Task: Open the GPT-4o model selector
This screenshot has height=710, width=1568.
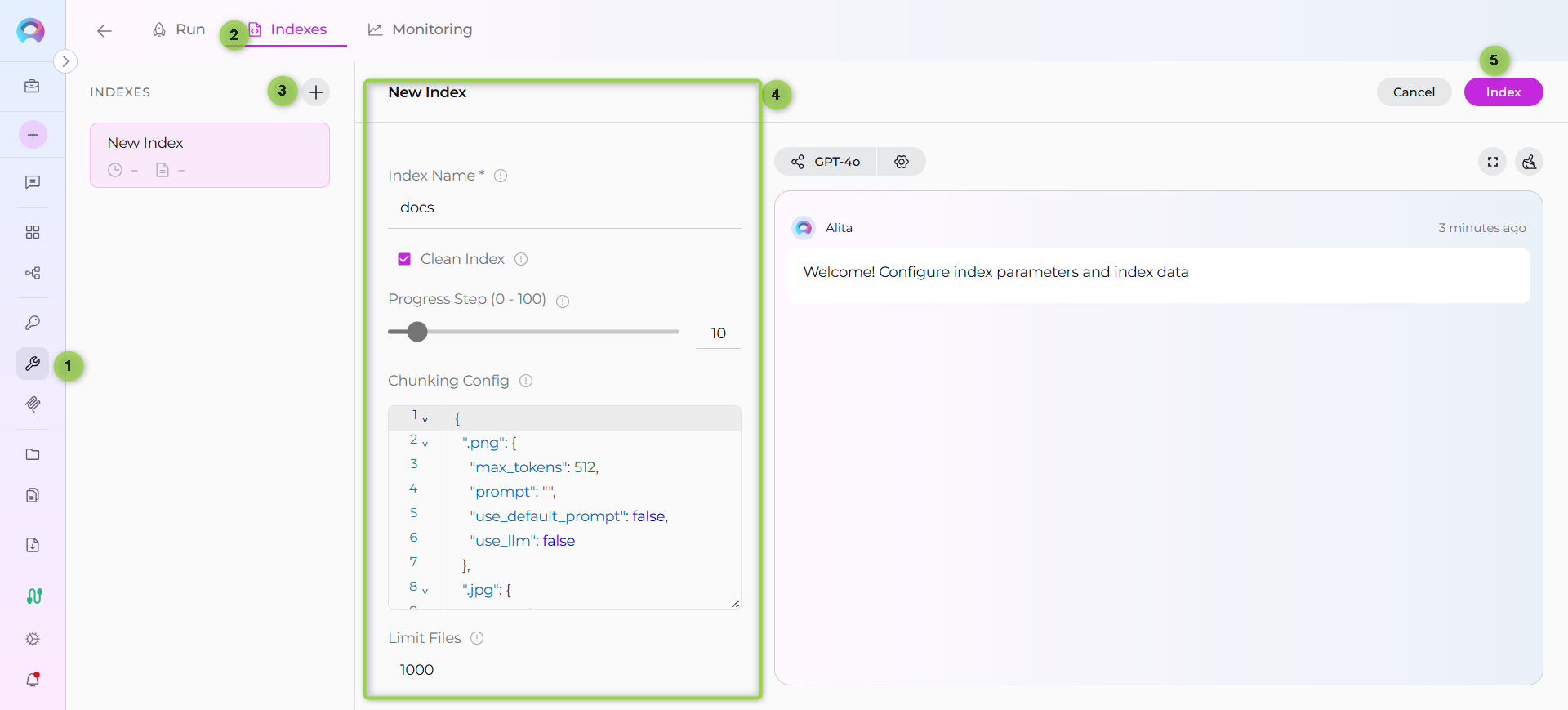Action: [x=826, y=162]
